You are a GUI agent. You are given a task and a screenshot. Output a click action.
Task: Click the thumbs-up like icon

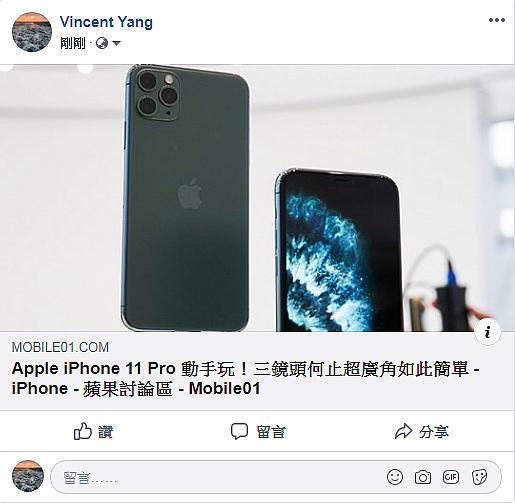point(82,431)
